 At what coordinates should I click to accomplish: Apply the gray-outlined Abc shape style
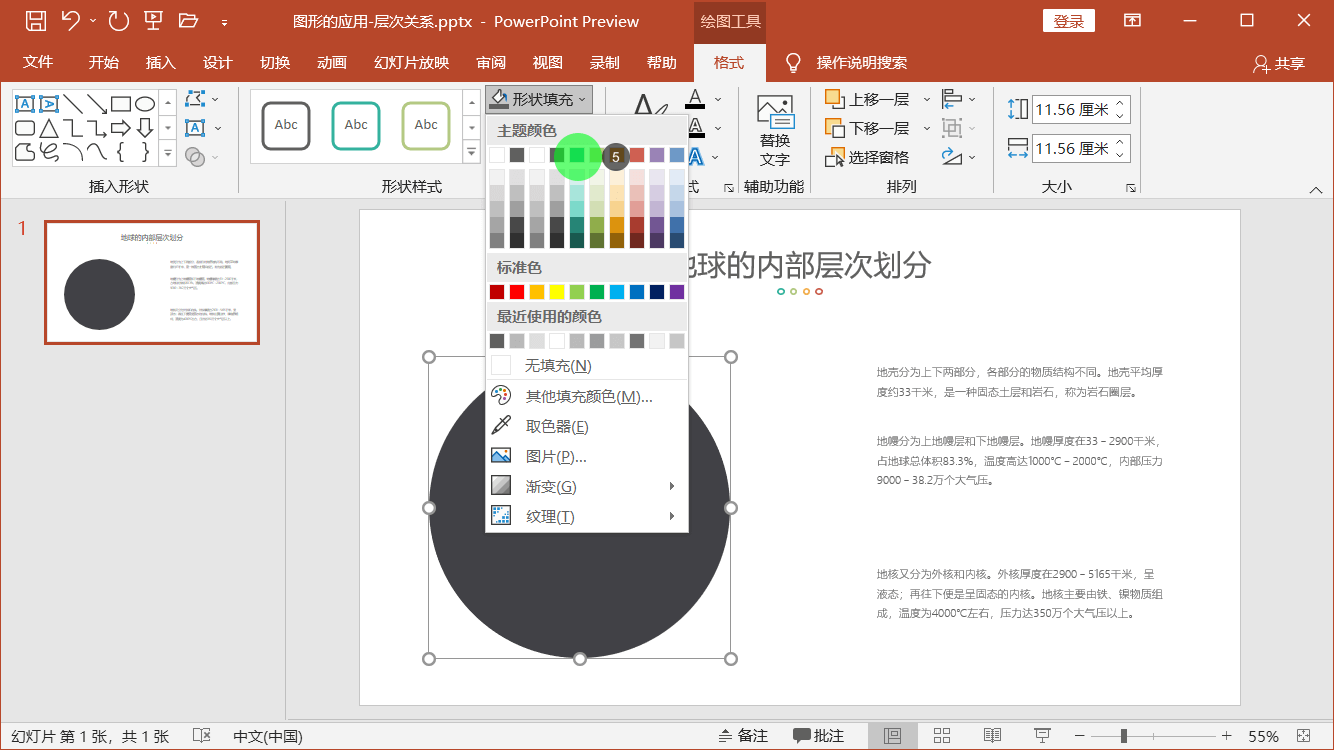coord(286,126)
